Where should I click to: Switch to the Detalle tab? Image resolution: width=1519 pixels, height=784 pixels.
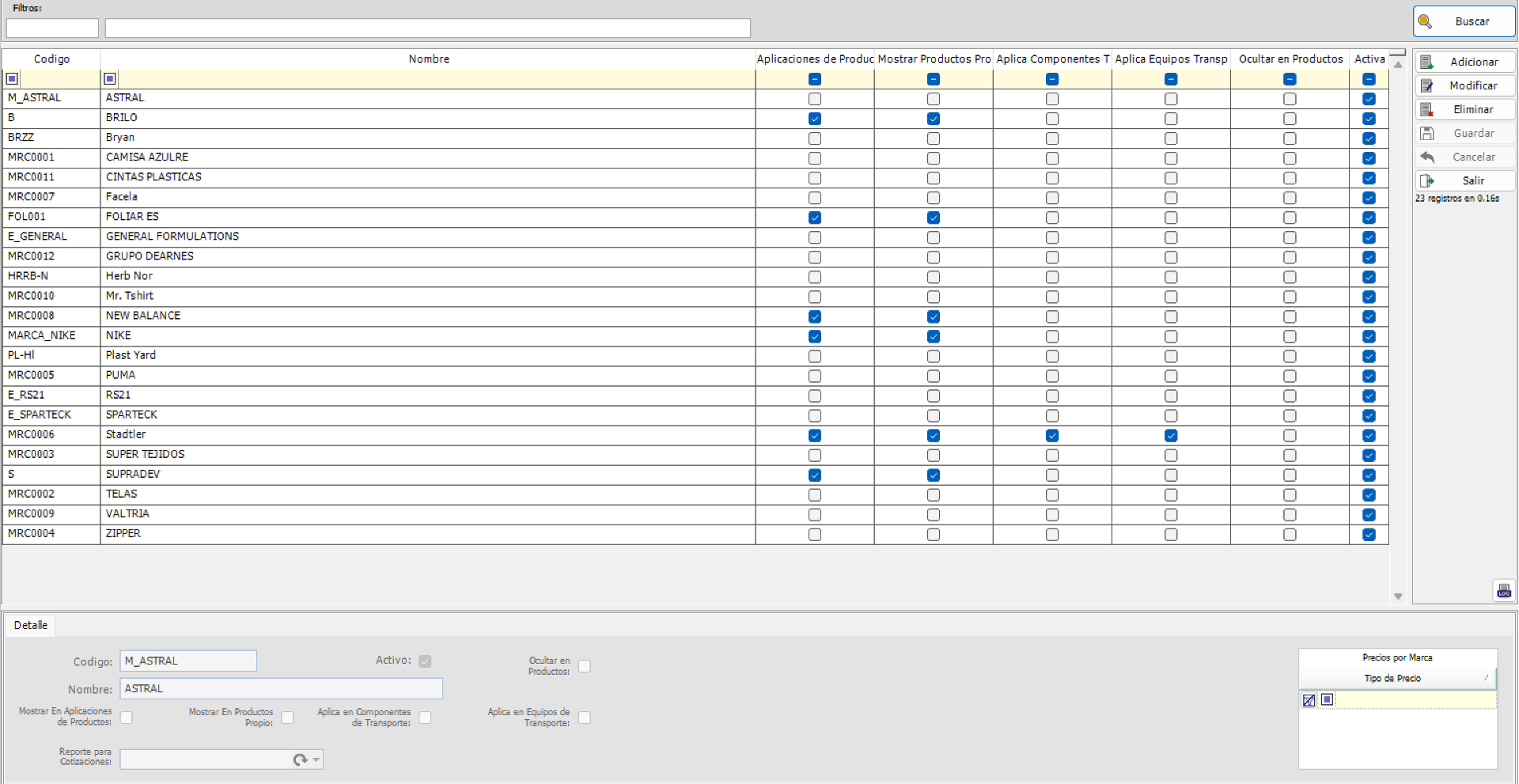(30, 625)
